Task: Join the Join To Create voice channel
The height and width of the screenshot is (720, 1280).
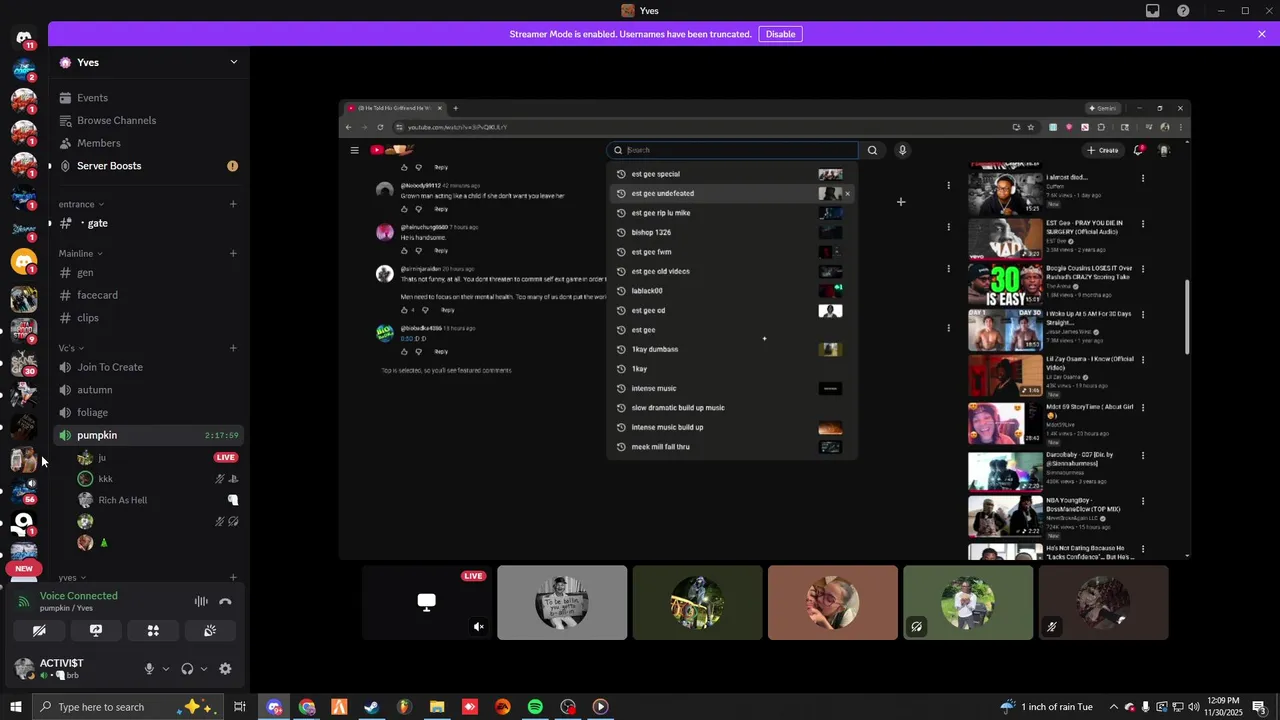Action: (148, 367)
